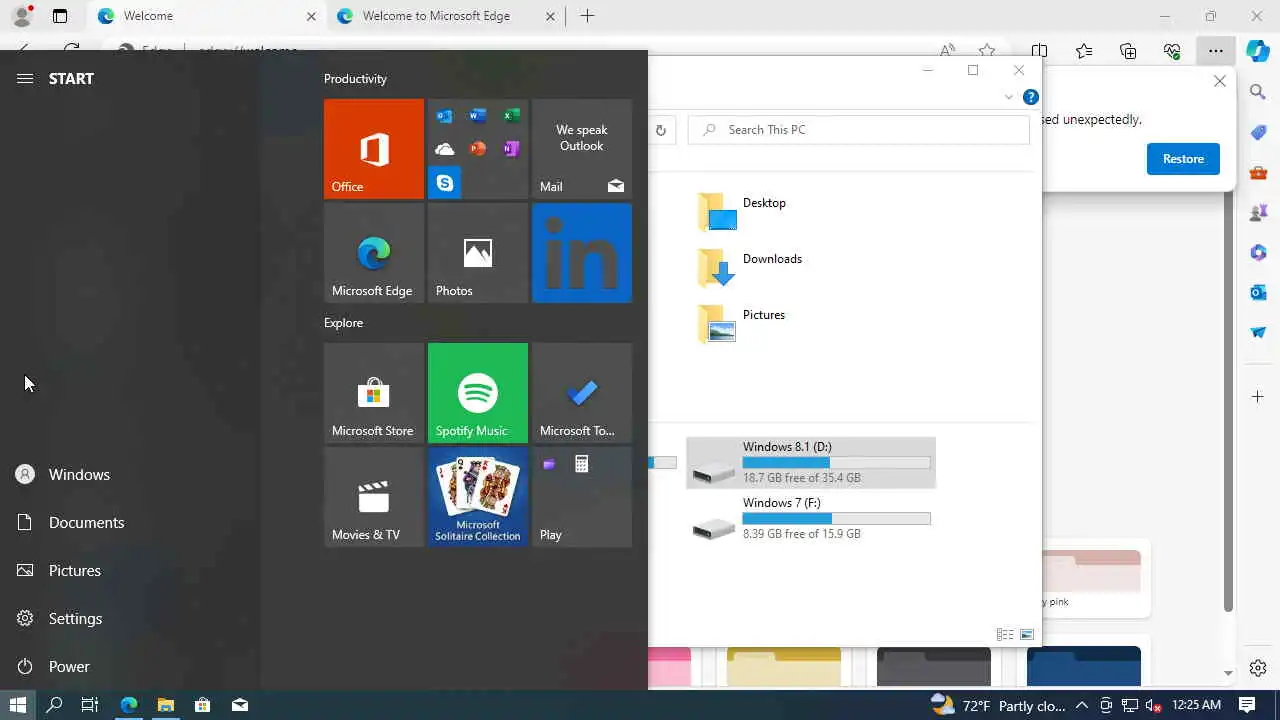Open Edge tab actions menu
The width and height of the screenshot is (1280, 720).
click(x=60, y=16)
